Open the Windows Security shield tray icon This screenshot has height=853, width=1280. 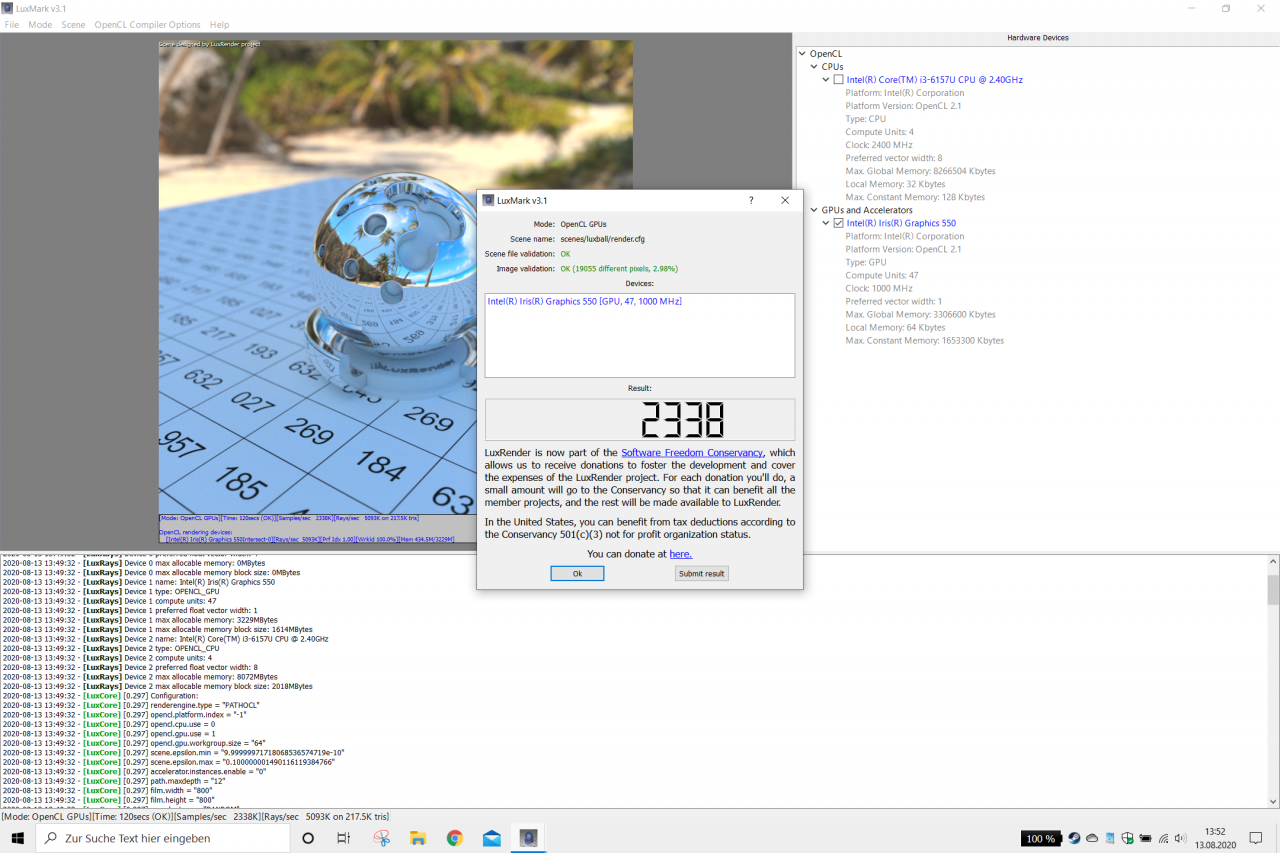point(1128,838)
